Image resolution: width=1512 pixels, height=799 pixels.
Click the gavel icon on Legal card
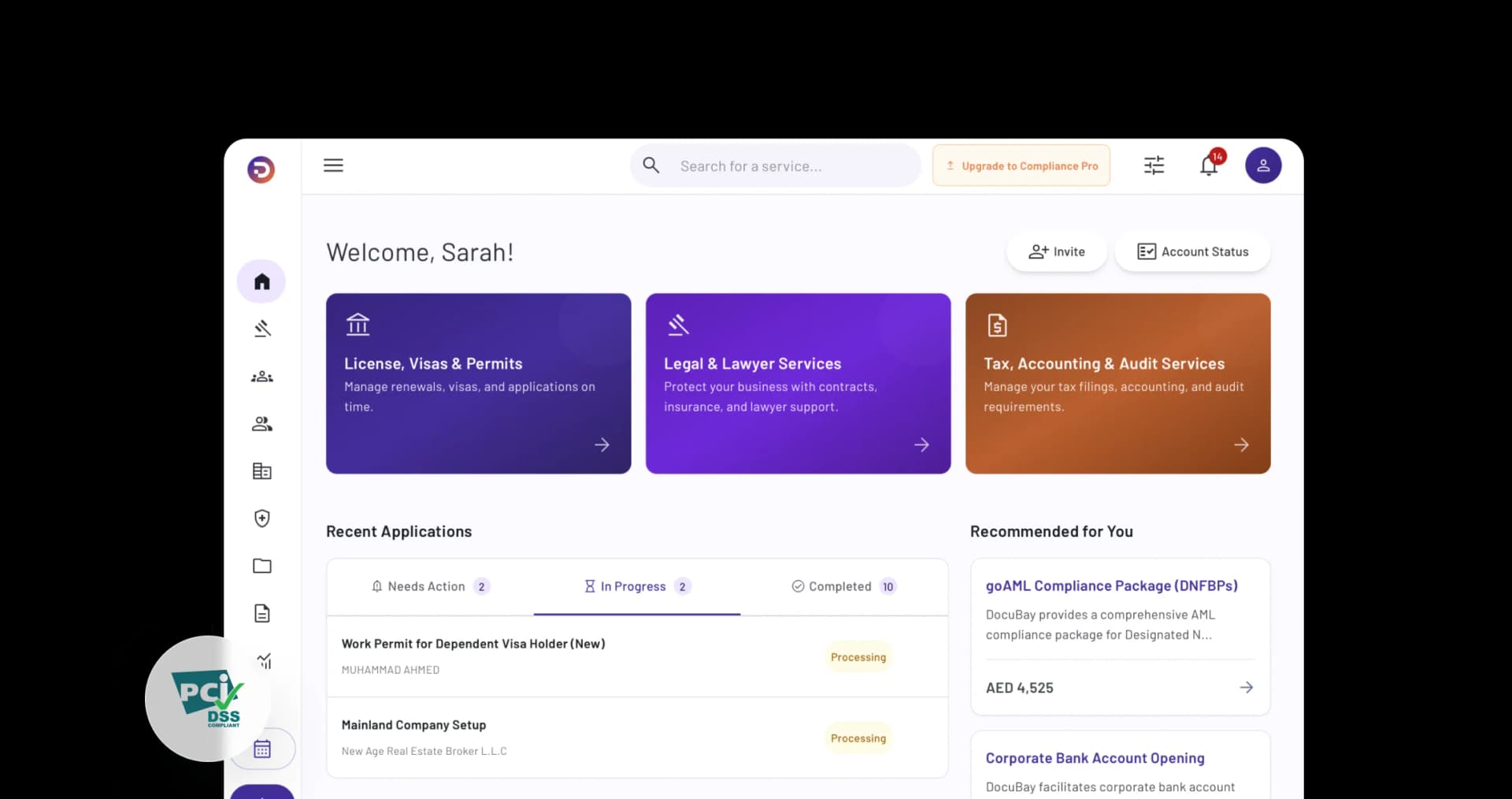pyautogui.click(x=678, y=325)
